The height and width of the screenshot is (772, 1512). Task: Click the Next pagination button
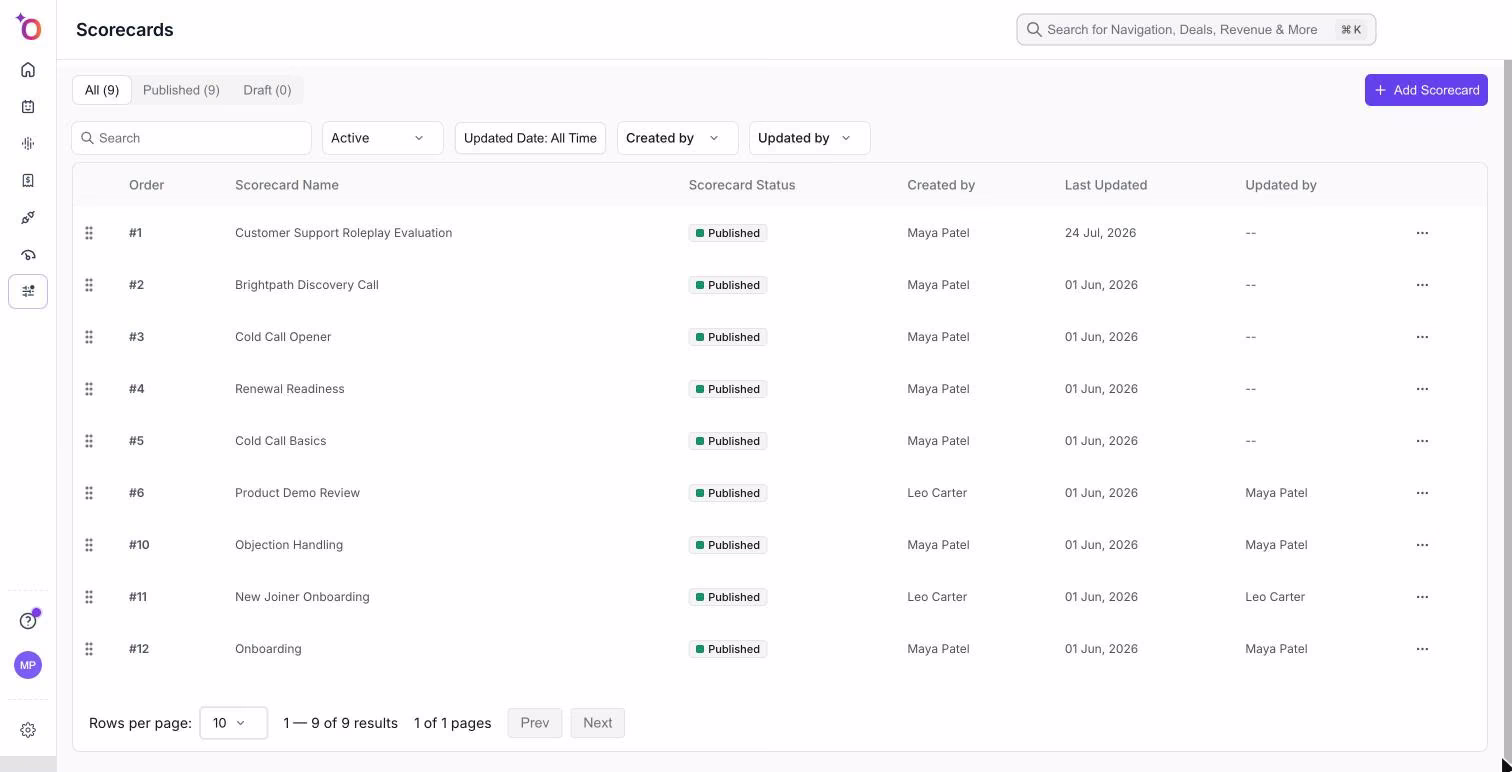597,723
